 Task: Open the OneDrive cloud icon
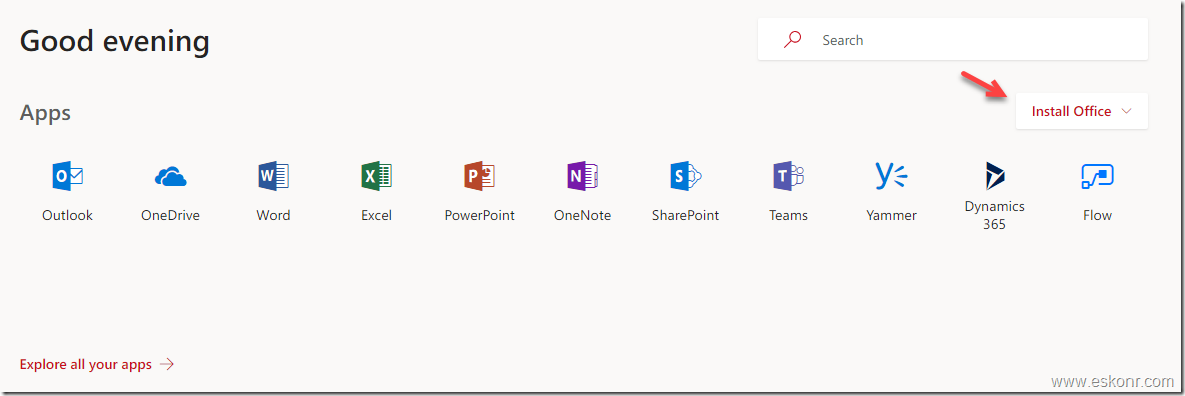(171, 178)
